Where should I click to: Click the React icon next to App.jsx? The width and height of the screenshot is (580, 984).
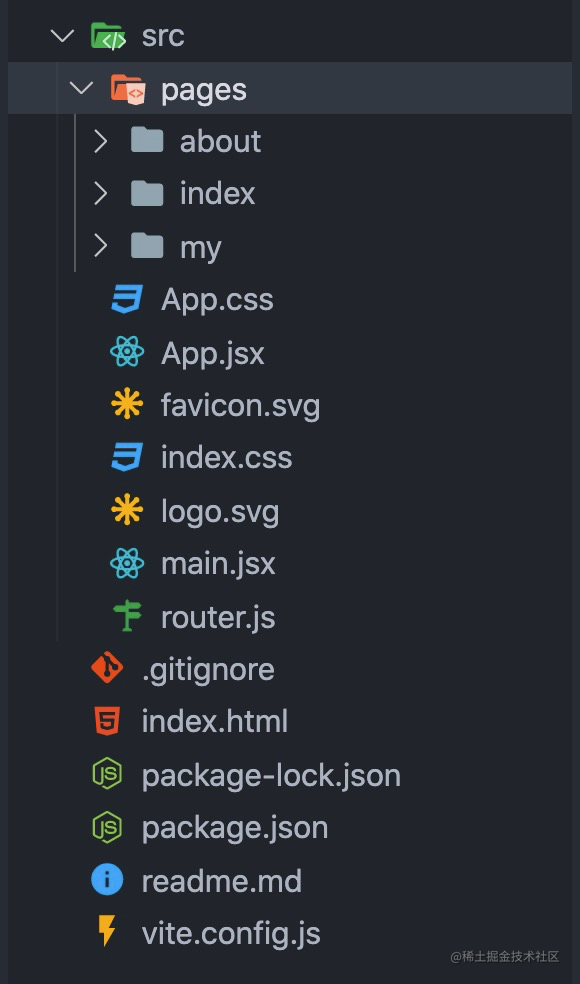coord(127,352)
